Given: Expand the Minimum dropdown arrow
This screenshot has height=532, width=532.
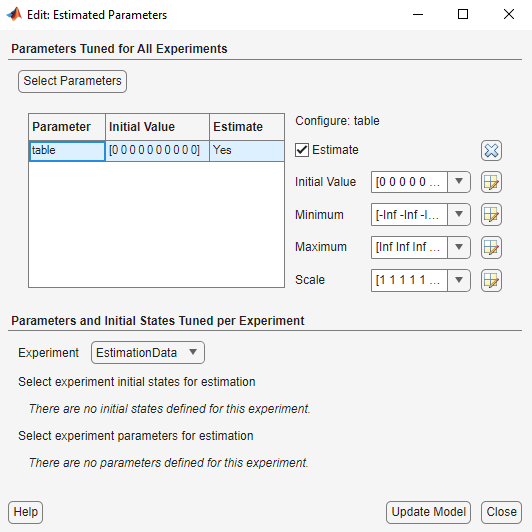Looking at the screenshot, I should 459,214.
